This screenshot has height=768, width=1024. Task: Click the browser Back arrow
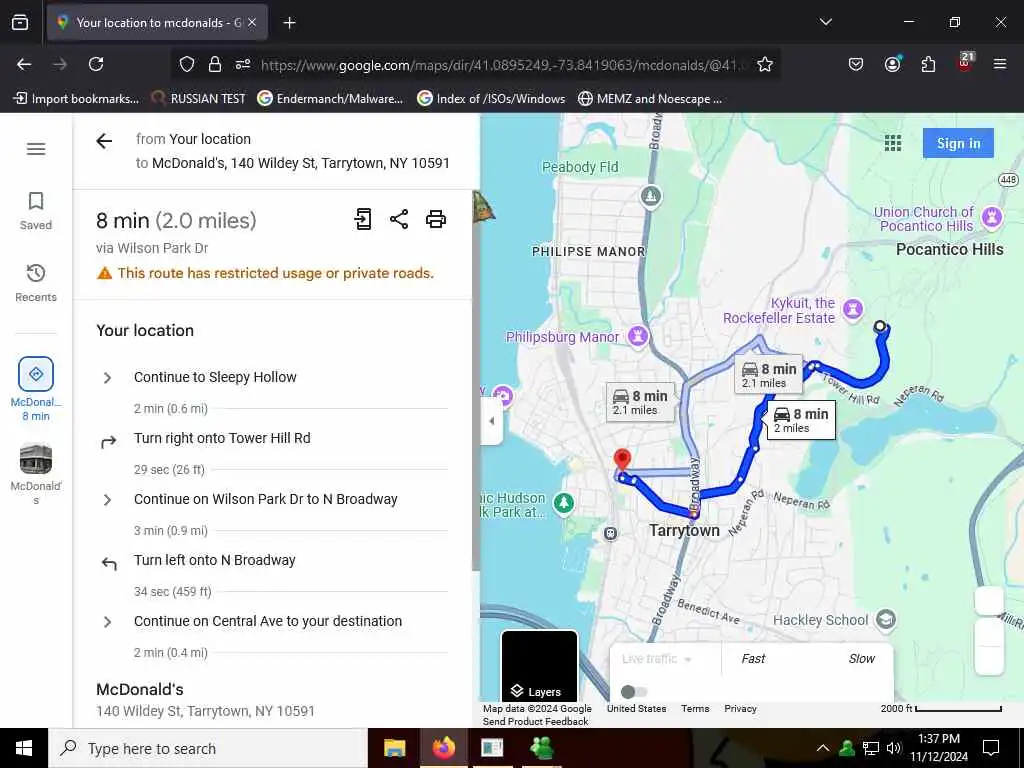click(24, 64)
